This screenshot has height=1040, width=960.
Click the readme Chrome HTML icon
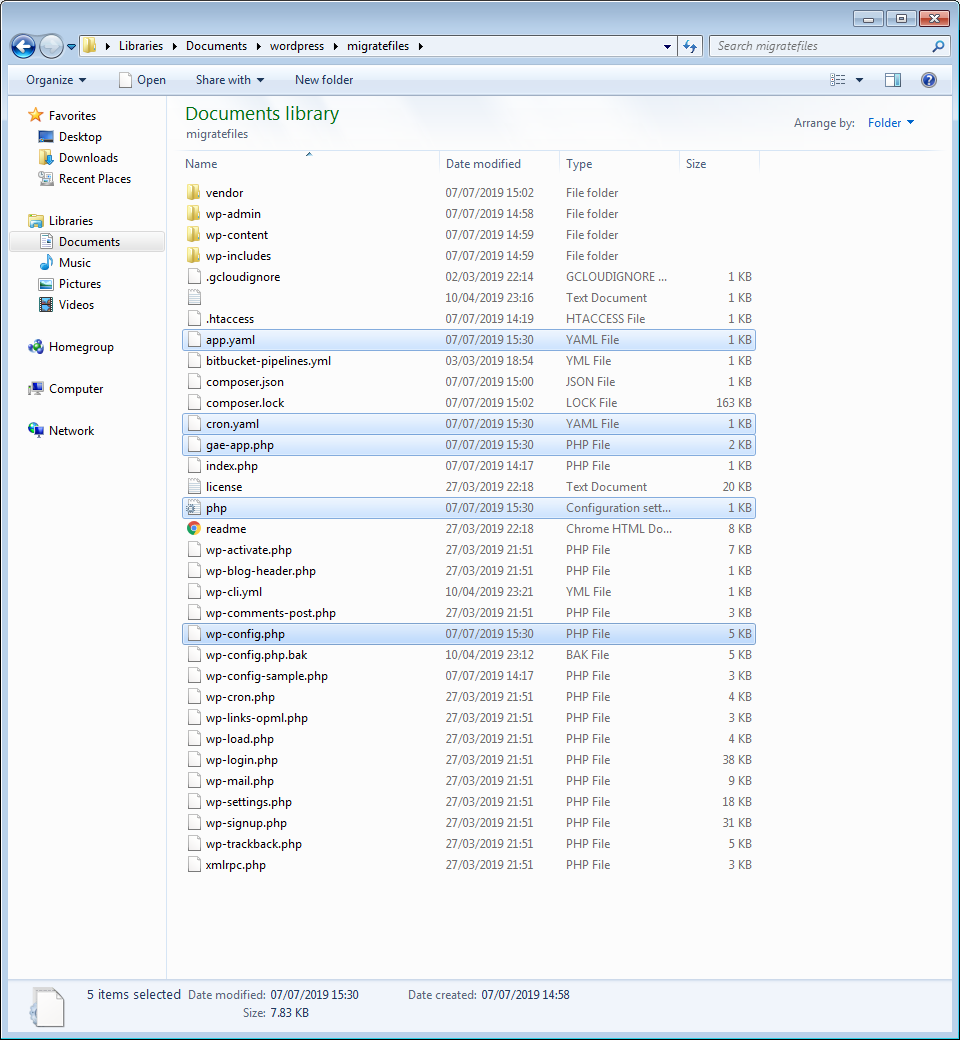[x=194, y=529]
